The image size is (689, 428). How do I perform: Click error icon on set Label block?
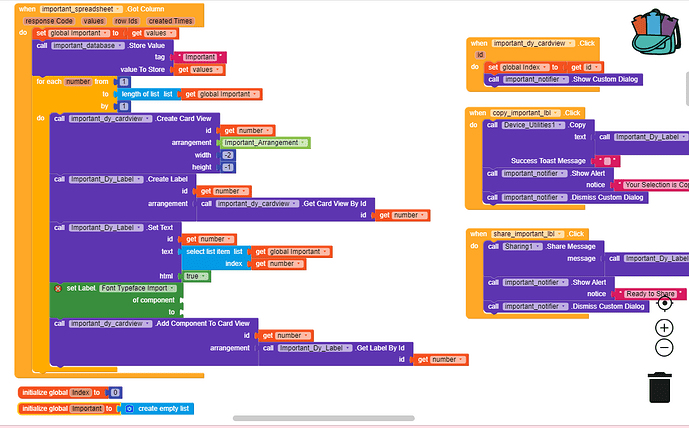pos(58,288)
